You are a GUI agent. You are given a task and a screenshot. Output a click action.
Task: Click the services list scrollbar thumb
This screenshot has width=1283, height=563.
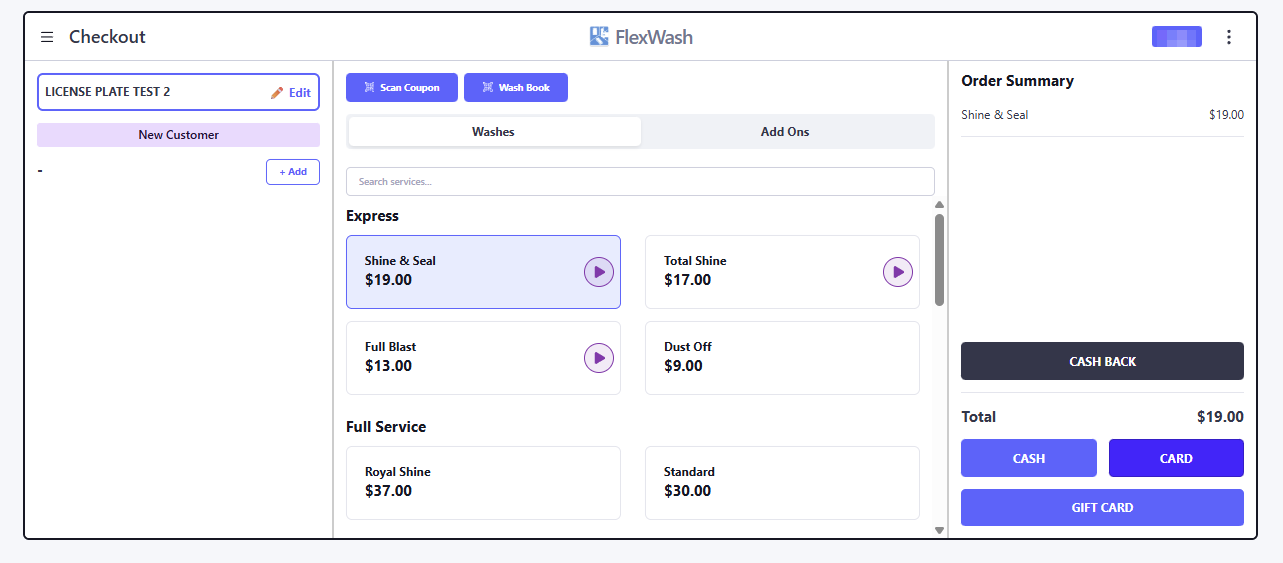[x=939, y=260]
